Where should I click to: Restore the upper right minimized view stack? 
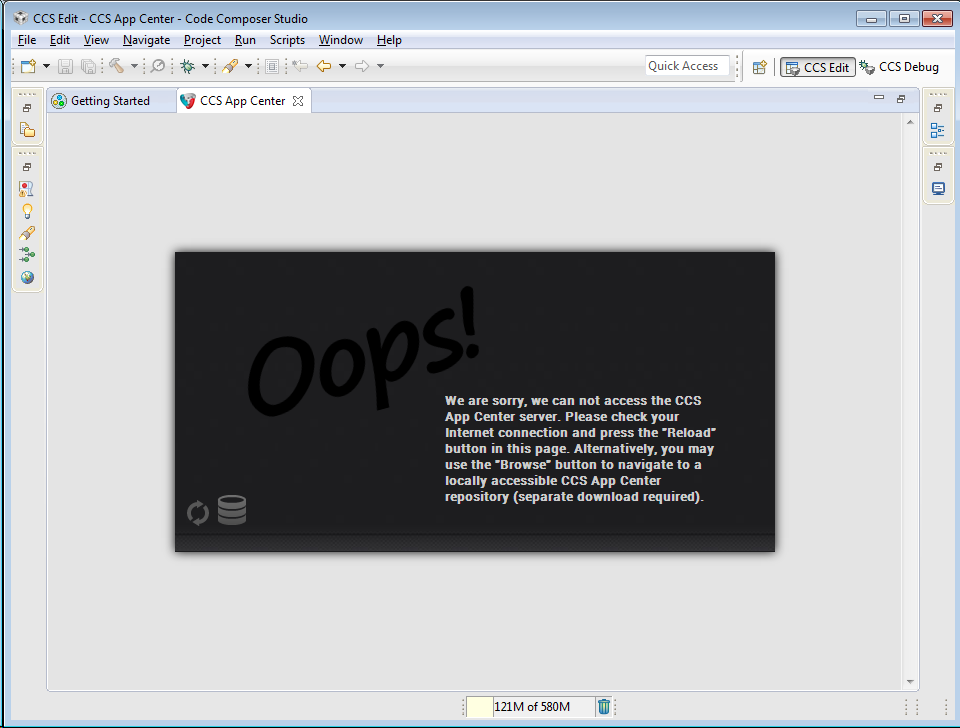(938, 108)
